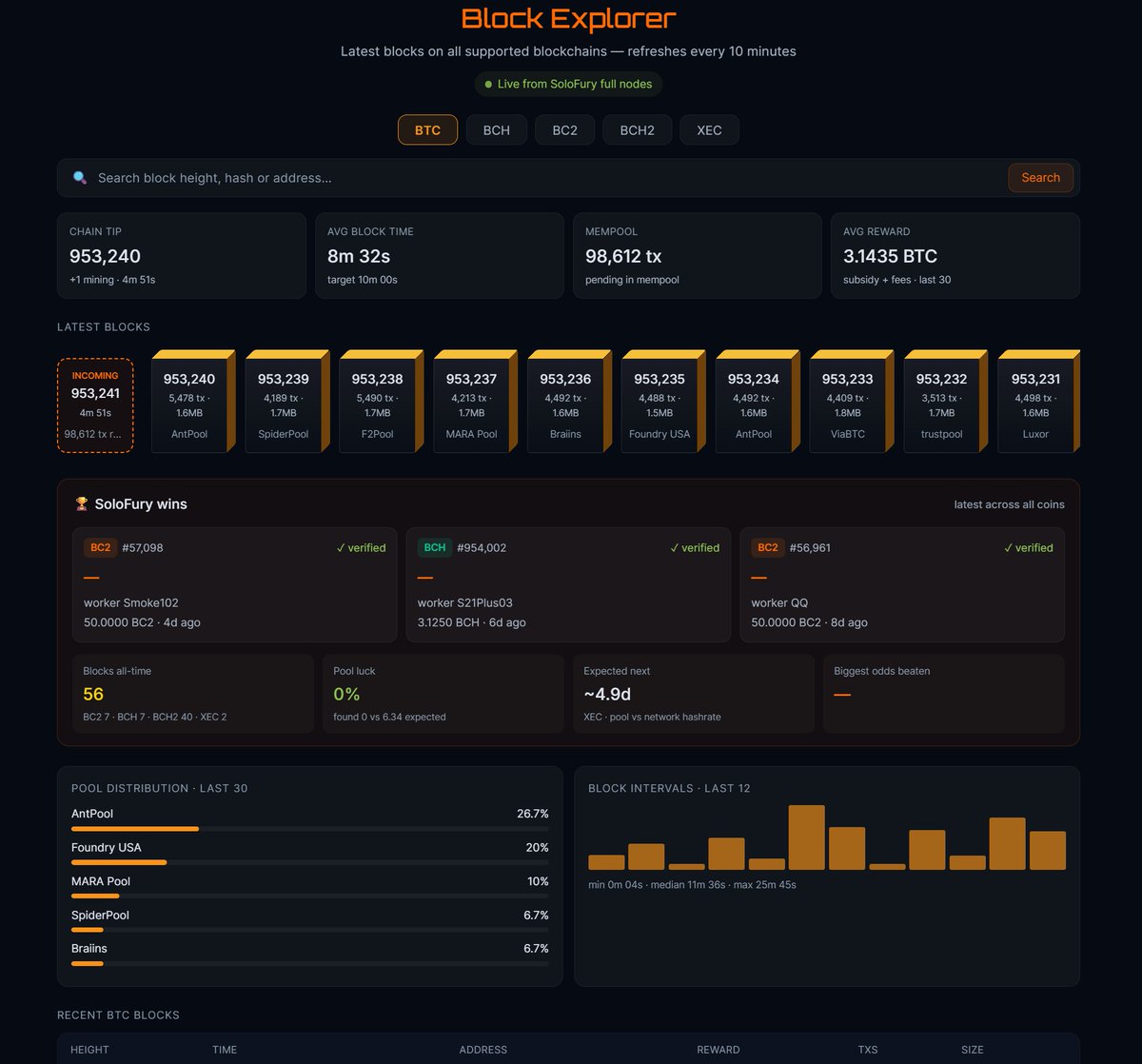Open the BCH #954,002 win card

point(569,585)
